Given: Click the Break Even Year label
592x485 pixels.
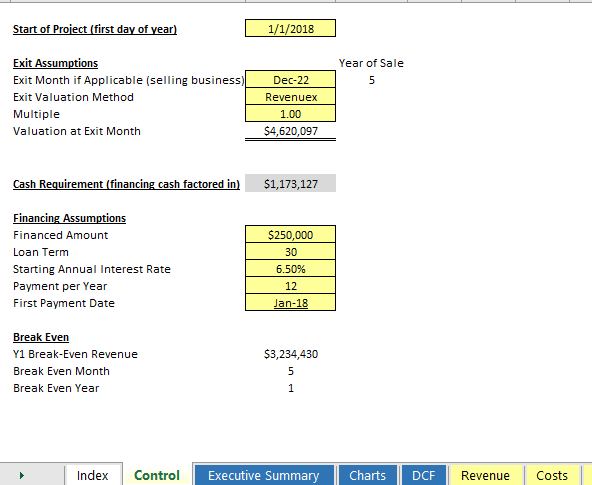Looking at the screenshot, I should pyautogui.click(x=56, y=388).
